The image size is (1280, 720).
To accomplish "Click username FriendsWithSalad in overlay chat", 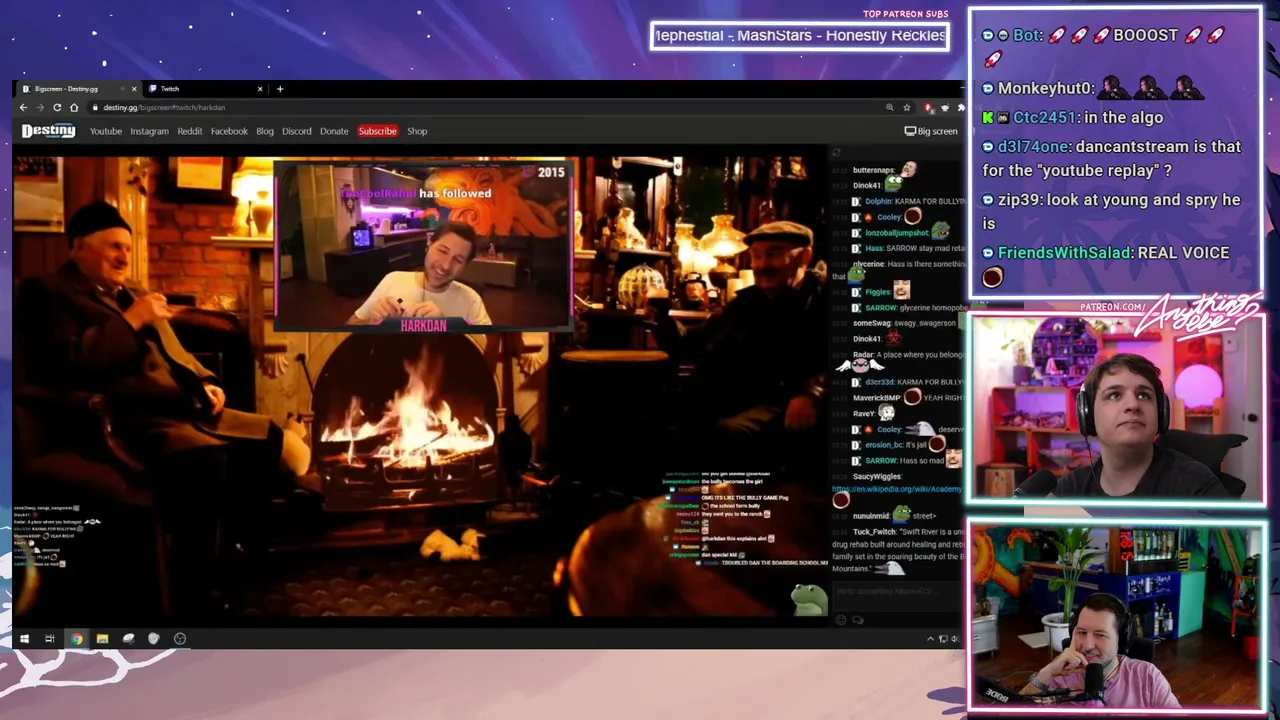I will (x=1064, y=253).
